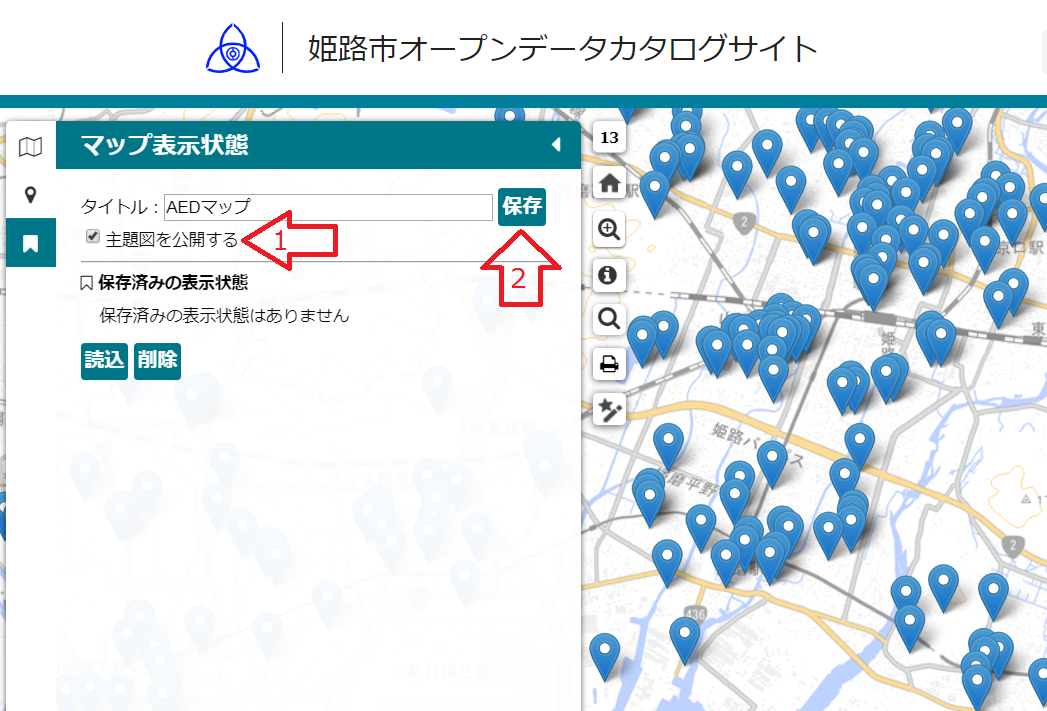This screenshot has height=711, width=1047.
Task: Open the information tool
Action: click(x=609, y=274)
